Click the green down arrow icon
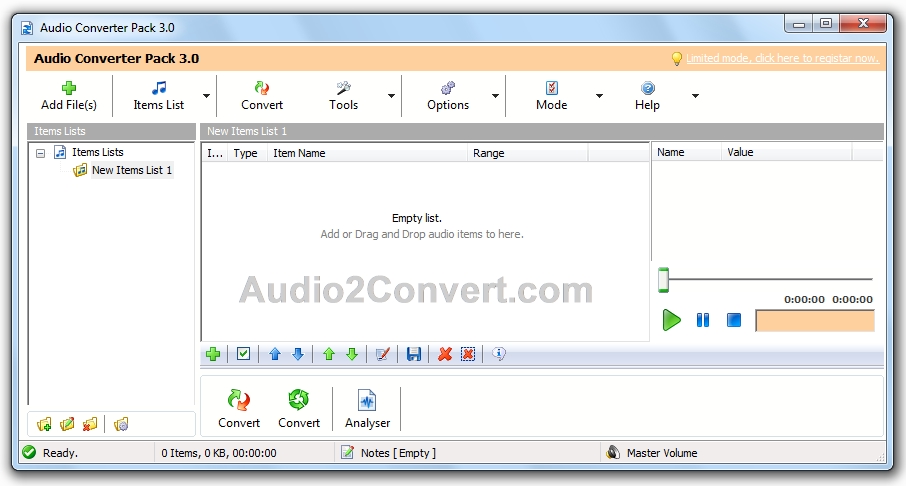 click(352, 354)
